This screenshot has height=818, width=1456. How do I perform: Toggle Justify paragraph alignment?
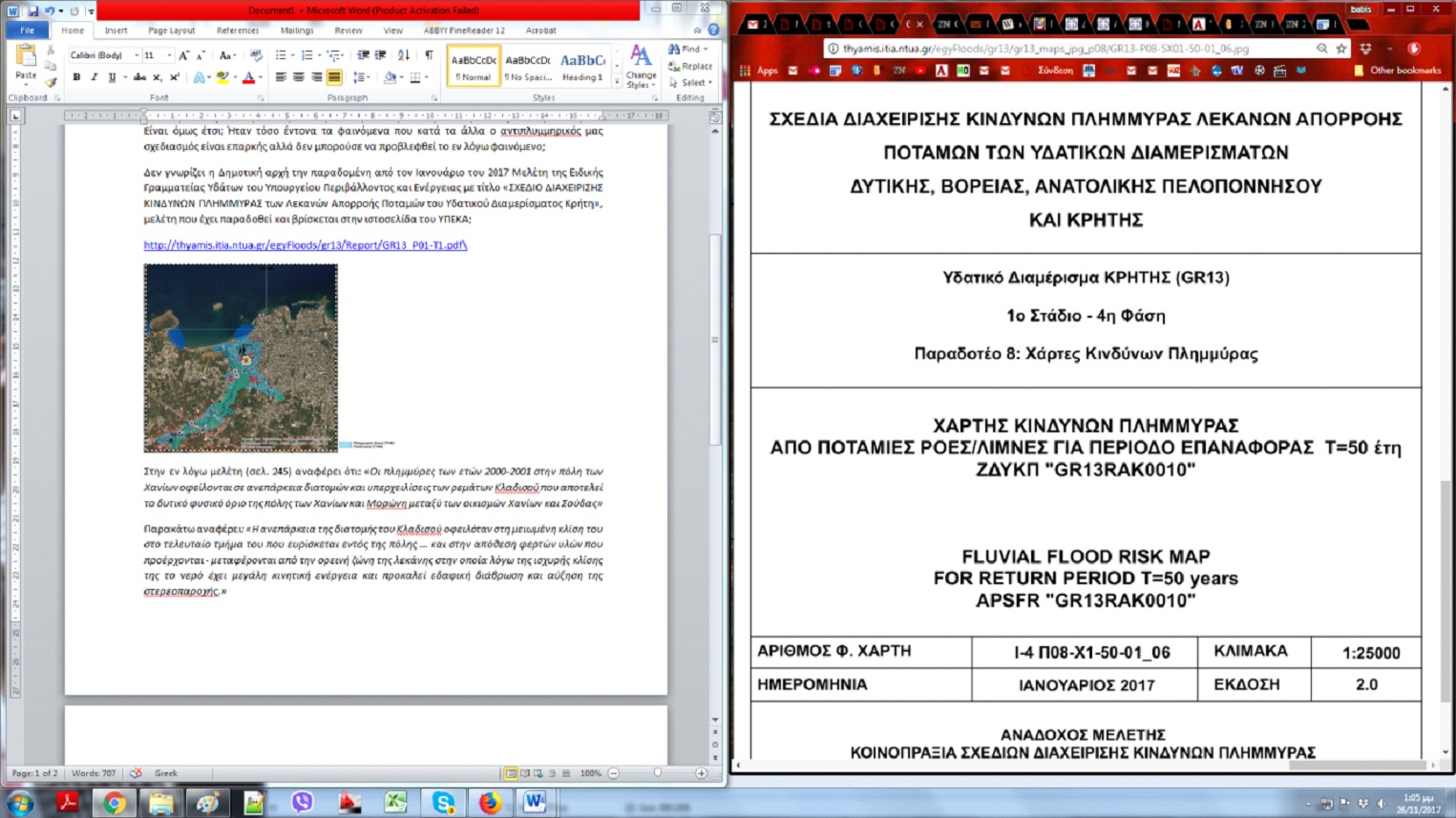coord(334,77)
